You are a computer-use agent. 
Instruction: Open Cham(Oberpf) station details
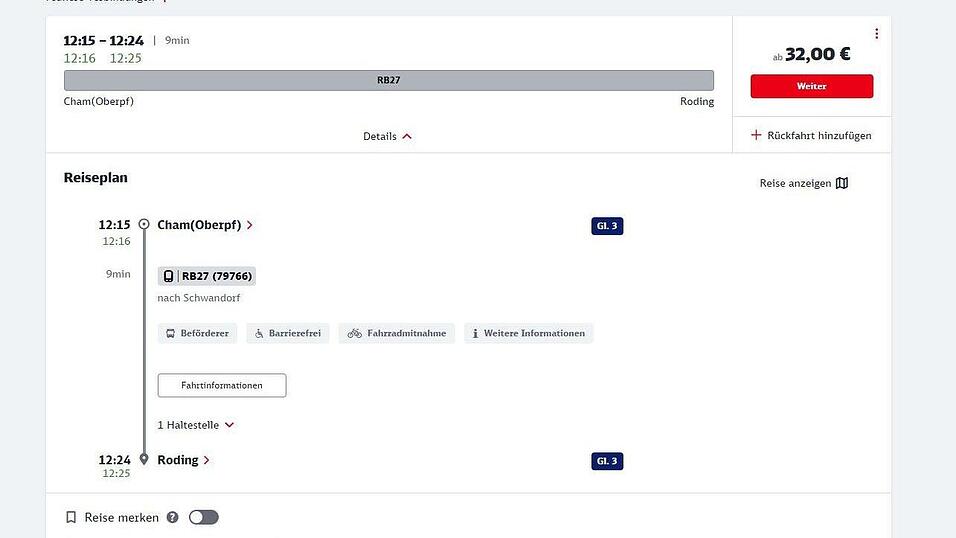(x=205, y=225)
